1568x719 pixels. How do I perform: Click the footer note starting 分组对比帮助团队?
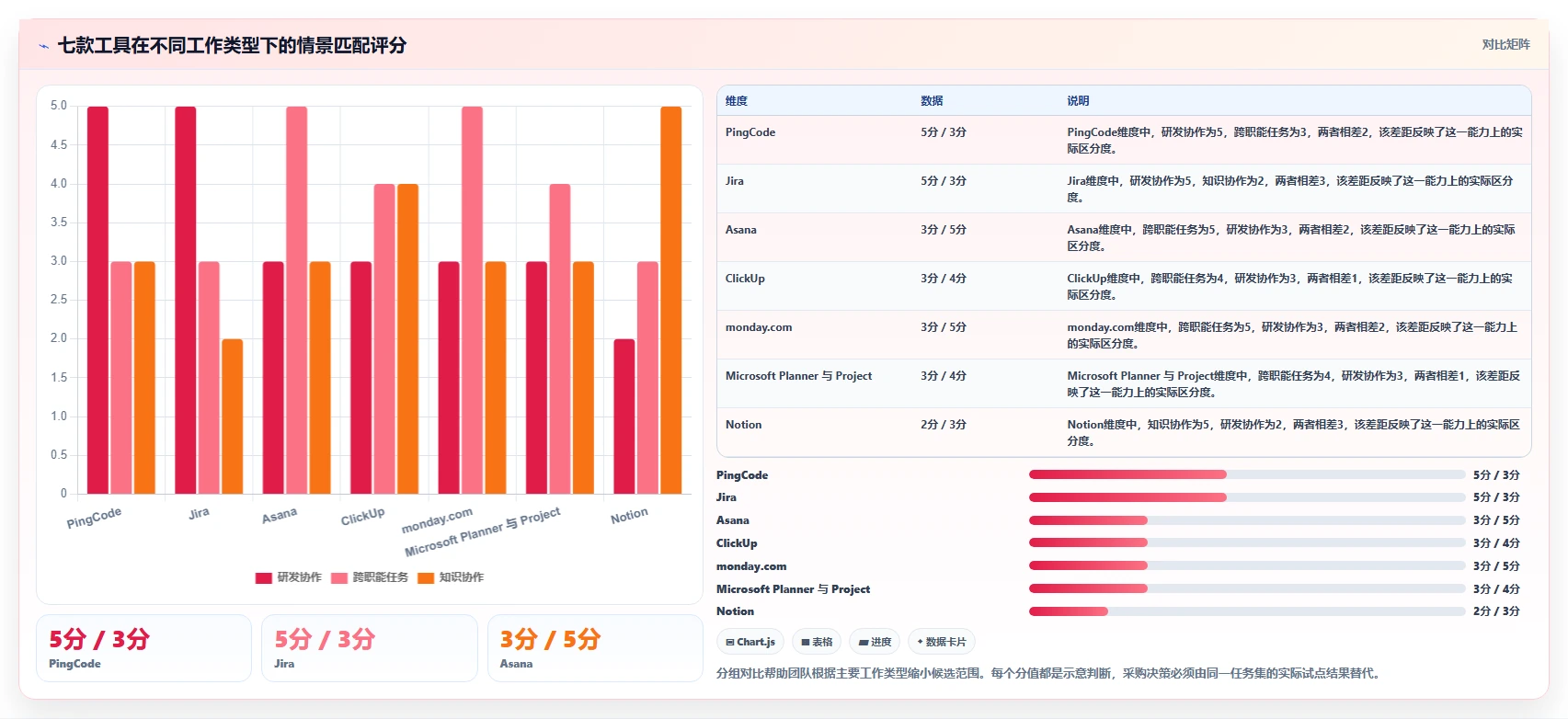coord(1048,673)
